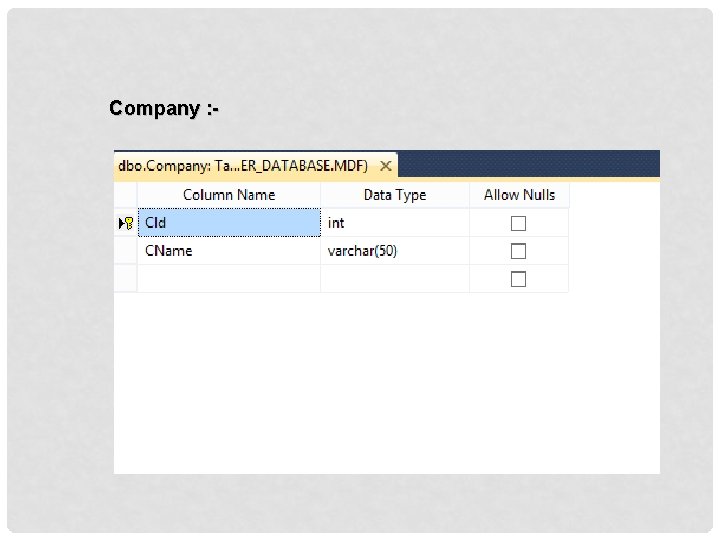The image size is (720, 540).
Task: Close the dbo.Company table designer tab
Action: click(385, 165)
